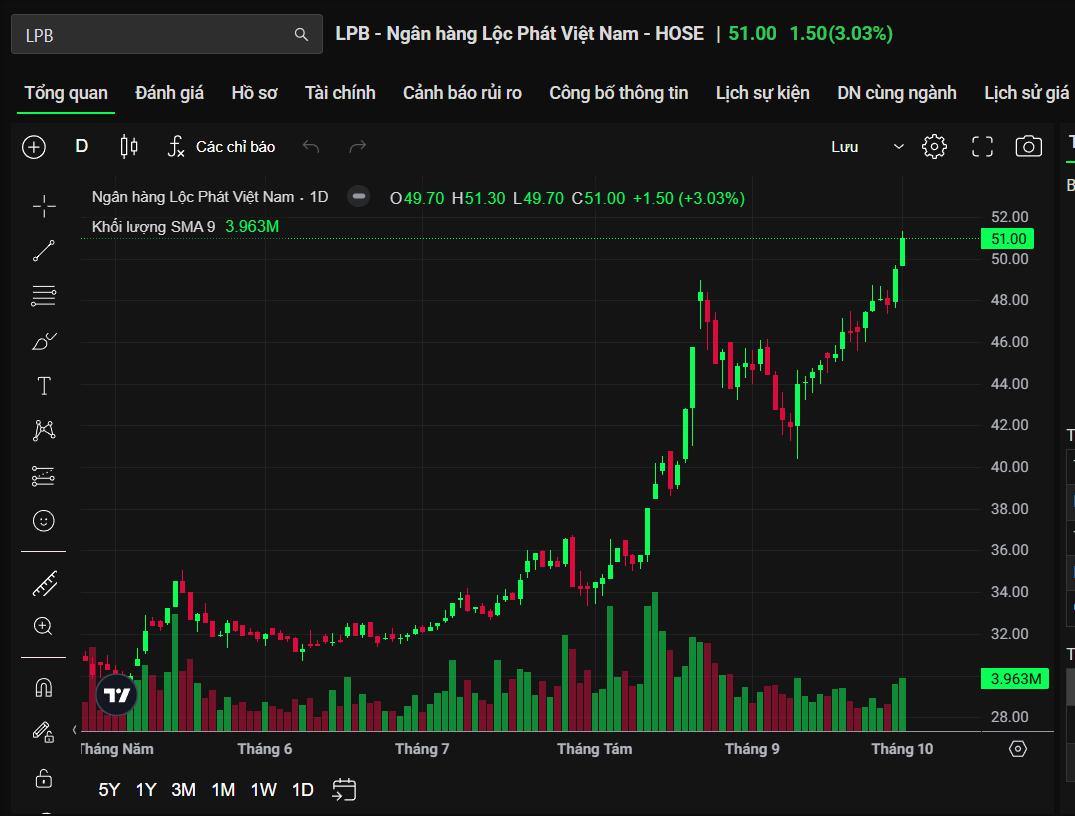The height and width of the screenshot is (816, 1075).
Task: Take a chart snapshot with camera icon
Action: tap(1028, 147)
